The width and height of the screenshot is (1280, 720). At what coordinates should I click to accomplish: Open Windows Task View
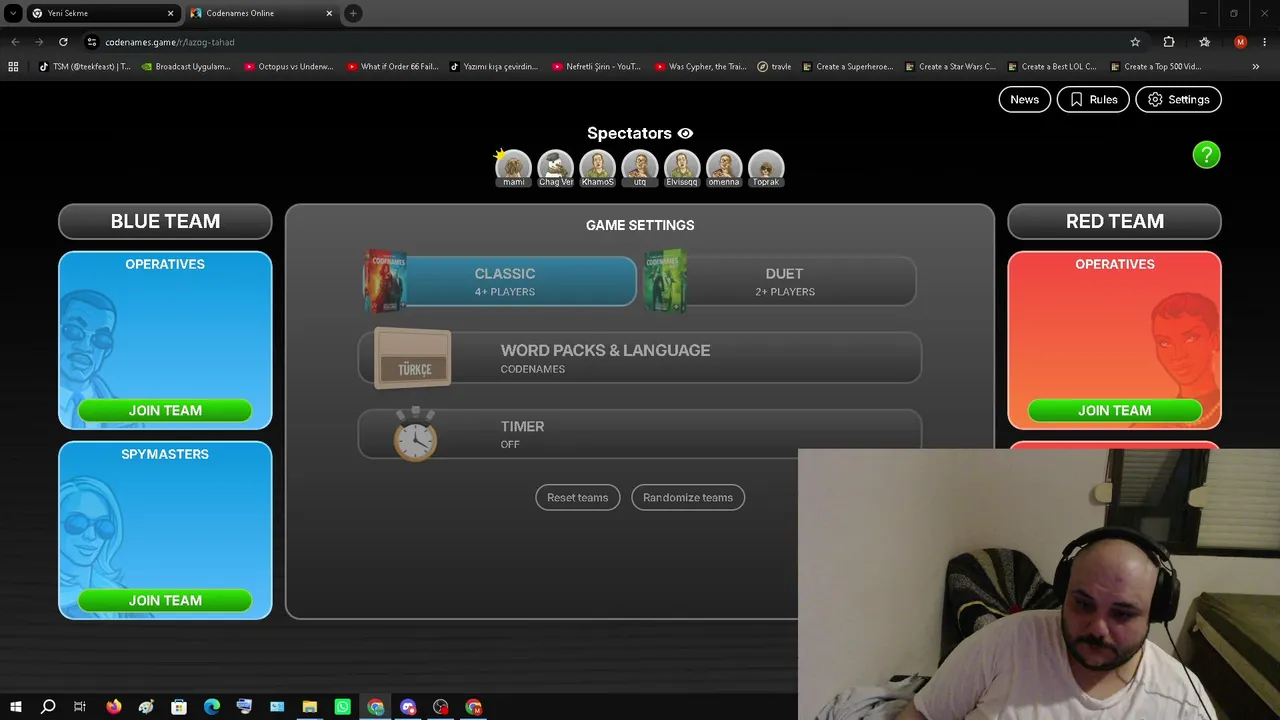pyautogui.click(x=80, y=707)
